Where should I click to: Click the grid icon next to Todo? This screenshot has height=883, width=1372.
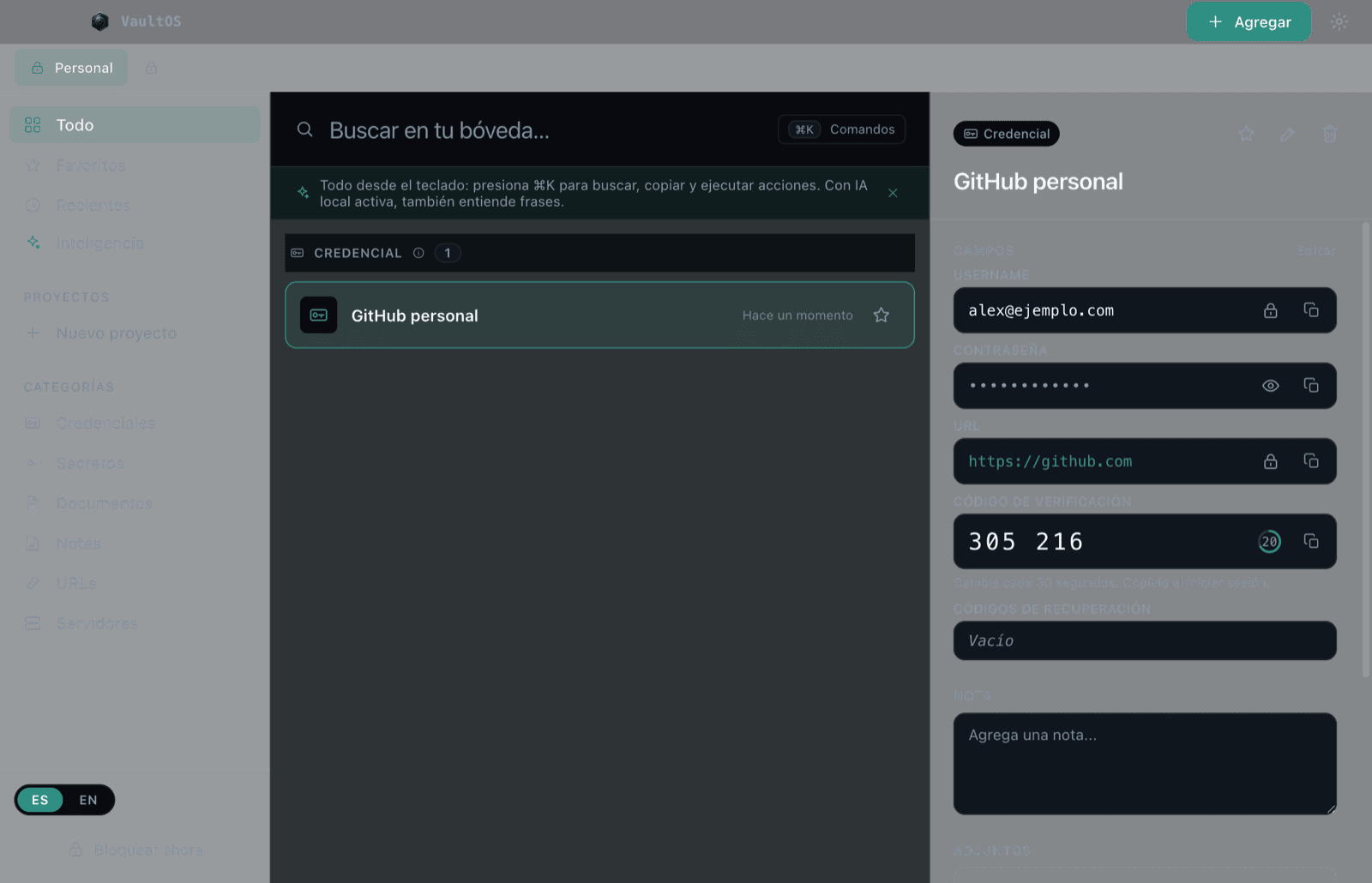[33, 125]
